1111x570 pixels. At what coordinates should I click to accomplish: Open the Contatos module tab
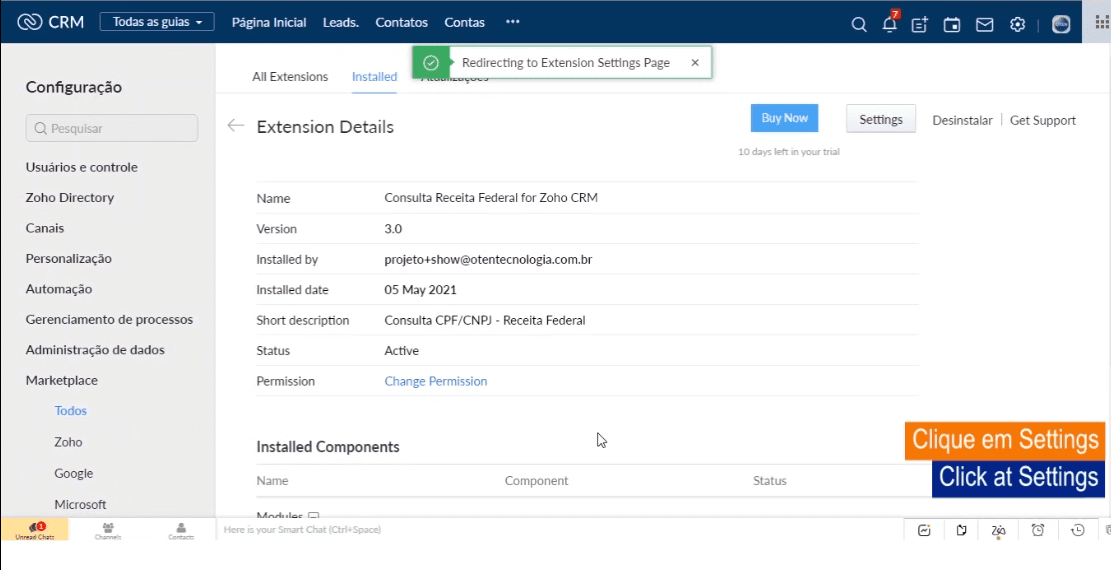coord(401,22)
